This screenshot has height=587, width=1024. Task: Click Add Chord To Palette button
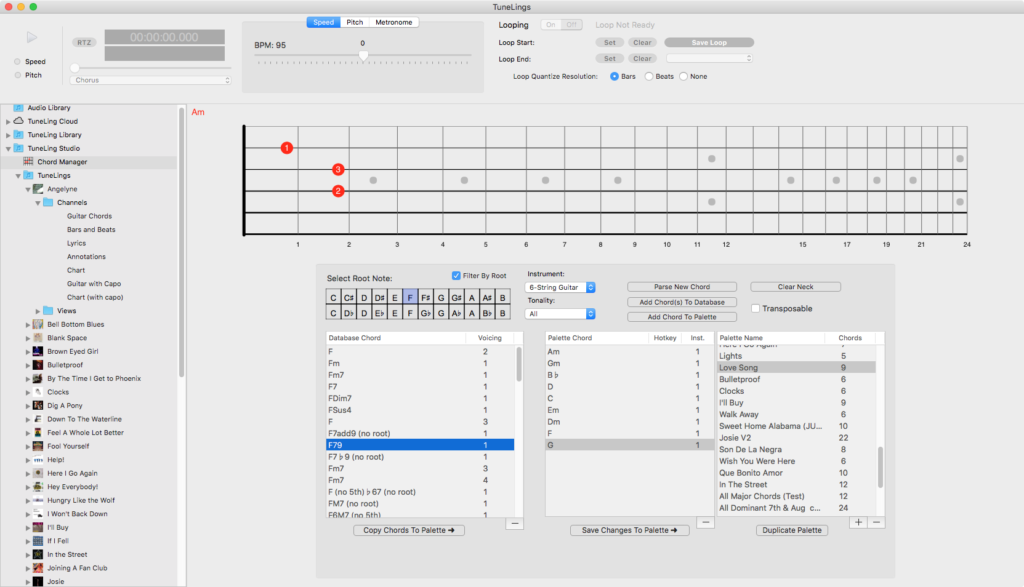tap(682, 317)
